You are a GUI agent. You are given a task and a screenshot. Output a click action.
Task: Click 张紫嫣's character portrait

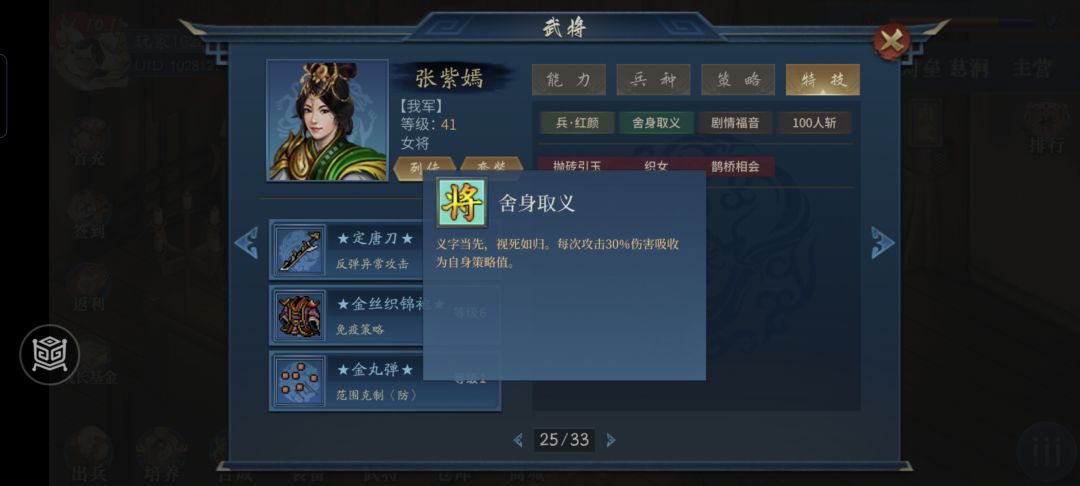327,120
